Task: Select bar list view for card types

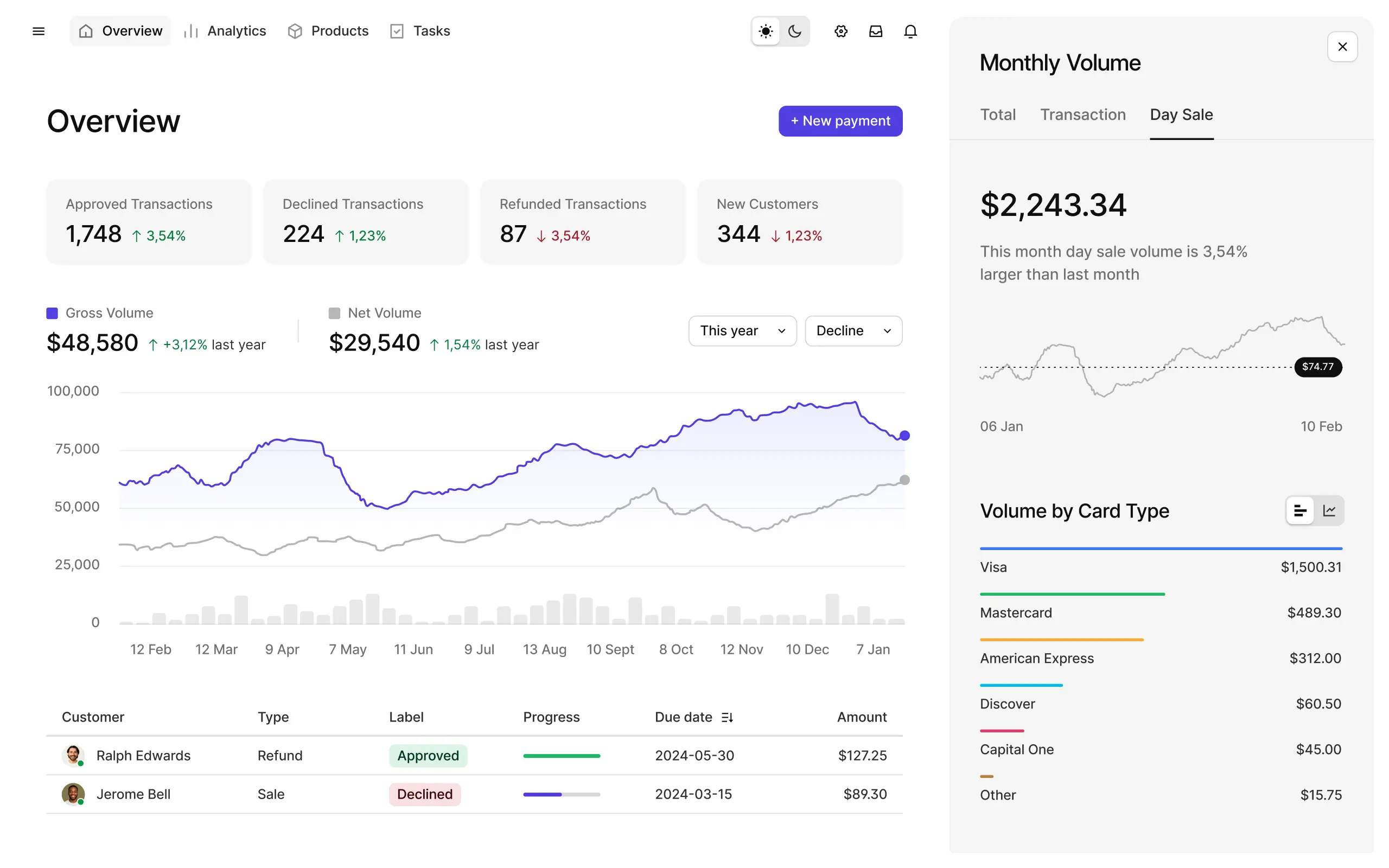Action: pos(1300,510)
